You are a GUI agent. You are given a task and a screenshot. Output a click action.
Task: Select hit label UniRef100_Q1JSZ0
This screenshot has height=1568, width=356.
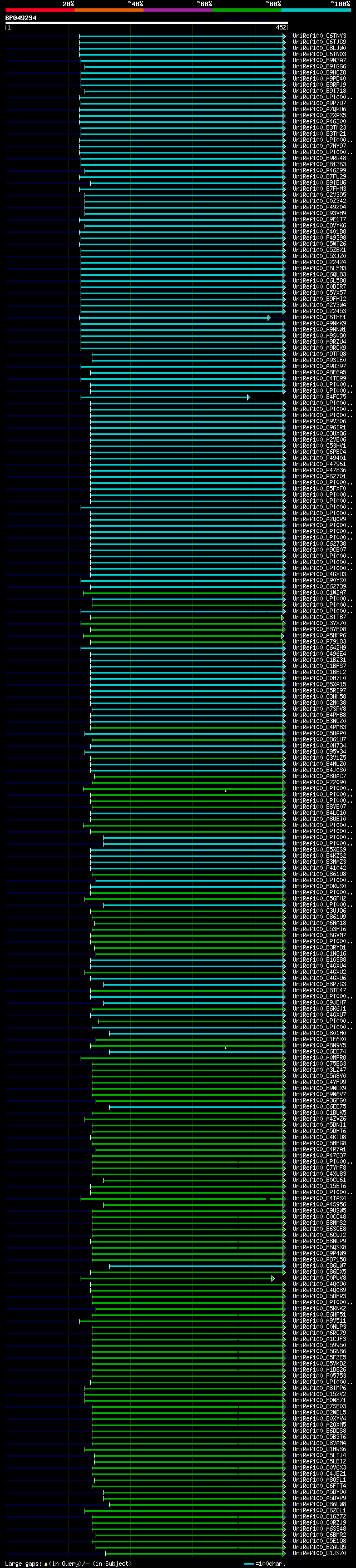coord(319,1554)
